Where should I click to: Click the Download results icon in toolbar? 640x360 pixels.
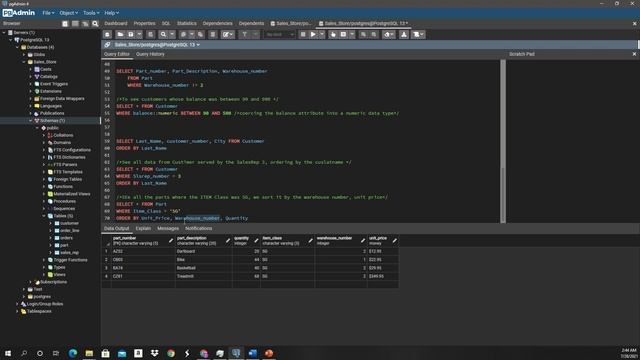tap(404, 35)
